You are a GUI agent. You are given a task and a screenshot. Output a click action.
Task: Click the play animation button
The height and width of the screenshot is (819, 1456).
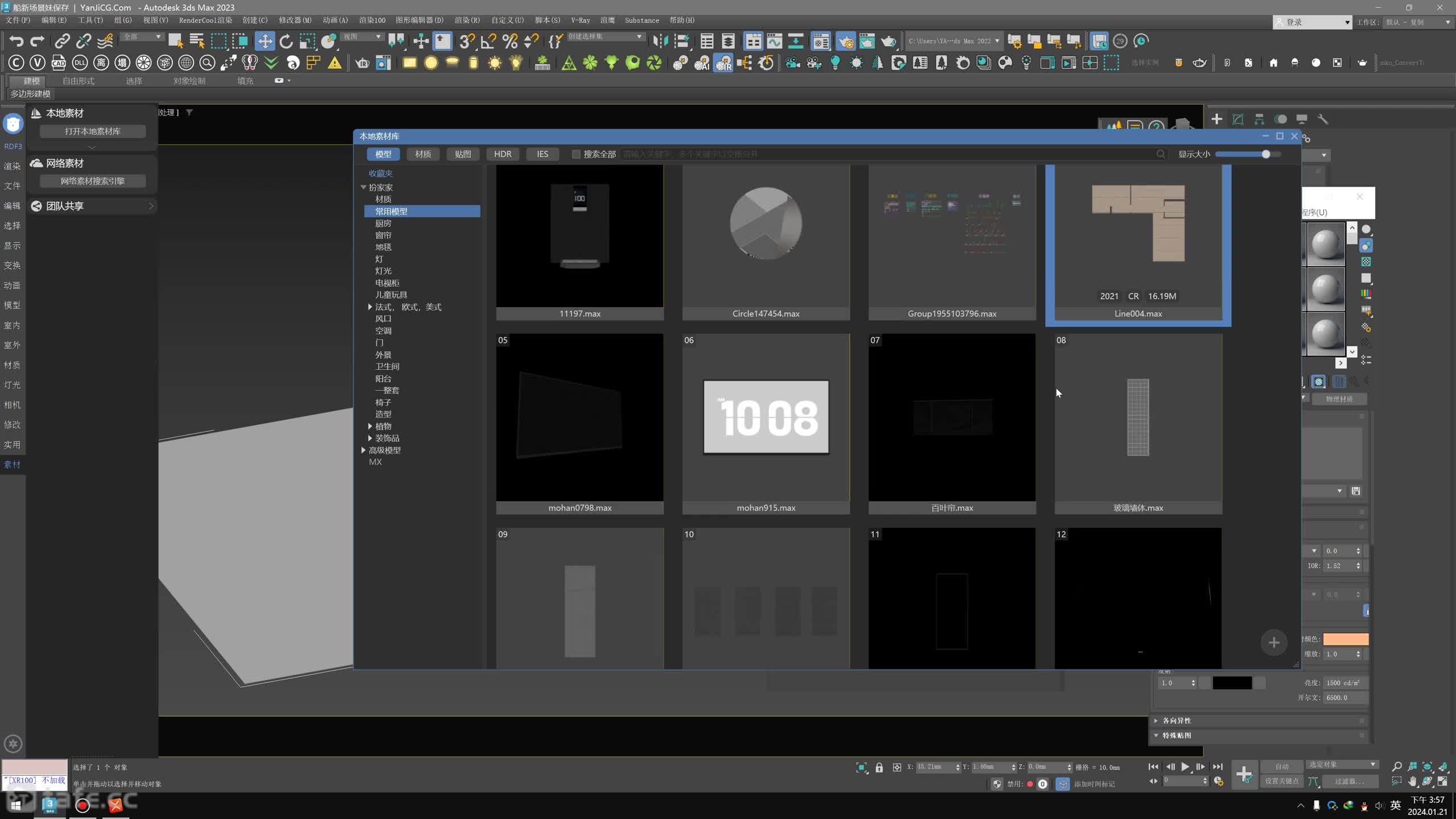point(1185,767)
